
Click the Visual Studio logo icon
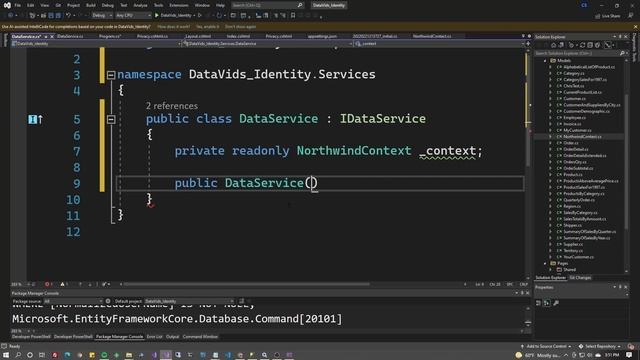[x=7, y=5]
